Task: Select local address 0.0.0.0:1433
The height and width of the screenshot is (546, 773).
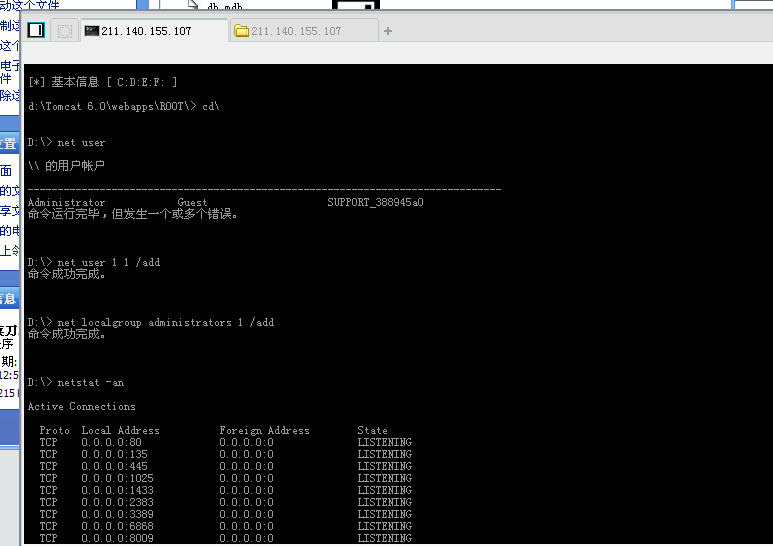Action: [117, 490]
